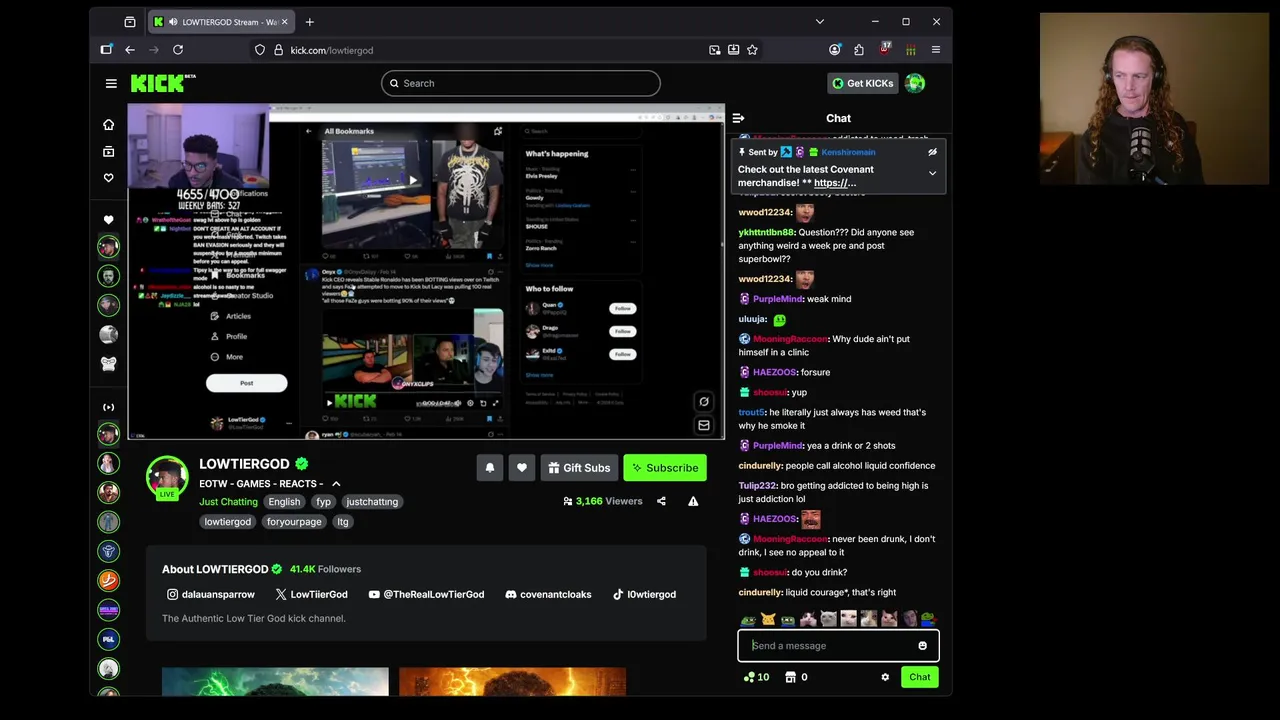Select the fyp tag
This screenshot has height=720, width=1280.
[323, 502]
